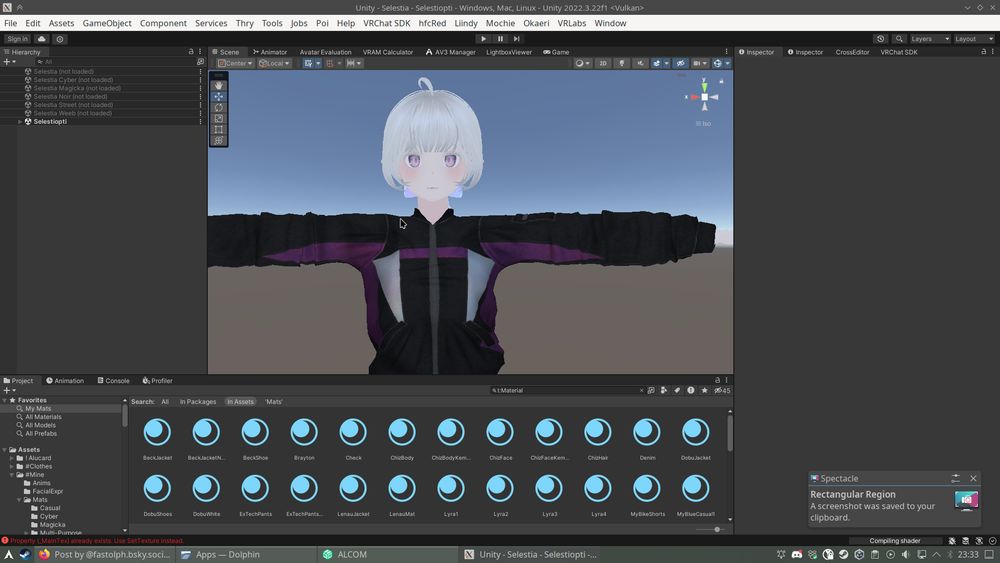This screenshot has width=1000, height=563.
Task: Select the Move tool in Scene
Action: 219,96
